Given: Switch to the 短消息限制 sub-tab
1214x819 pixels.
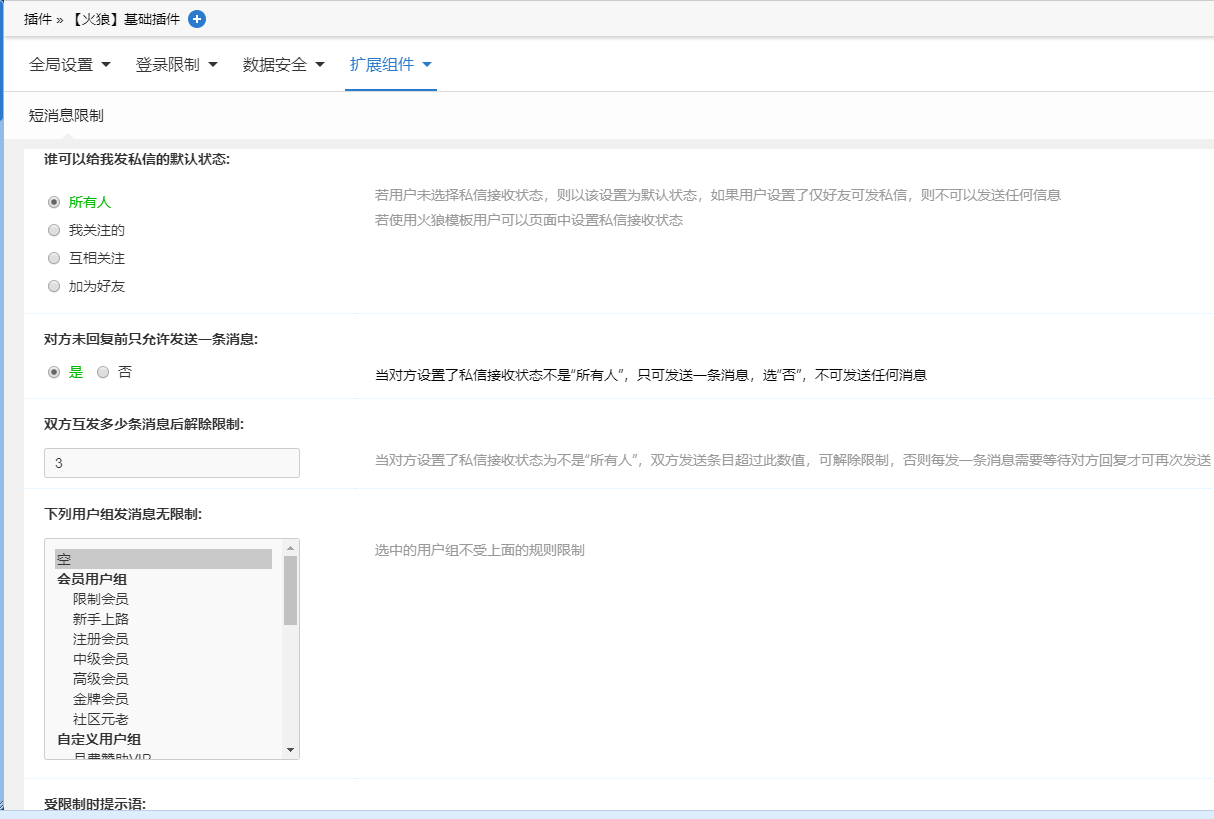Looking at the screenshot, I should (x=66, y=116).
